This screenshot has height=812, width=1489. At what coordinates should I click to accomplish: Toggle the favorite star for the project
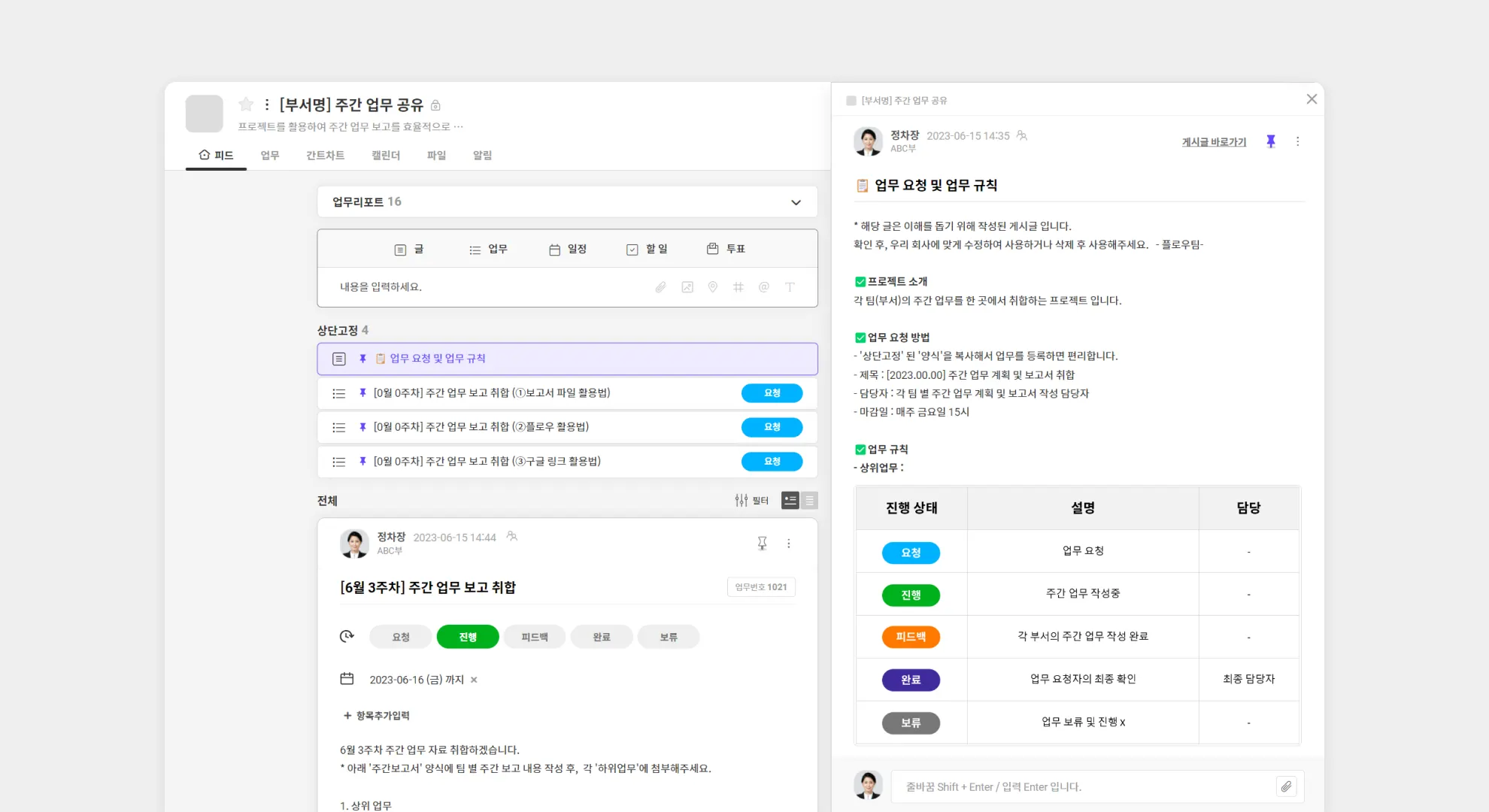[x=246, y=105]
